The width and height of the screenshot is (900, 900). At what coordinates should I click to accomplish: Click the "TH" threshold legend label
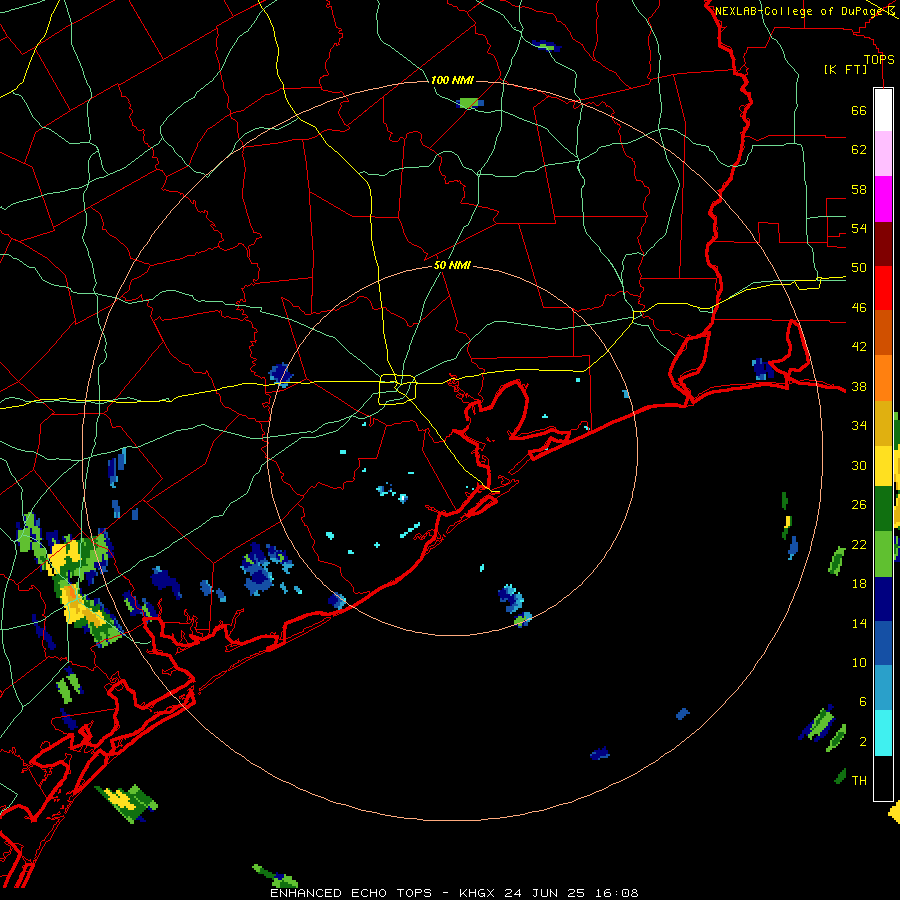(859, 781)
